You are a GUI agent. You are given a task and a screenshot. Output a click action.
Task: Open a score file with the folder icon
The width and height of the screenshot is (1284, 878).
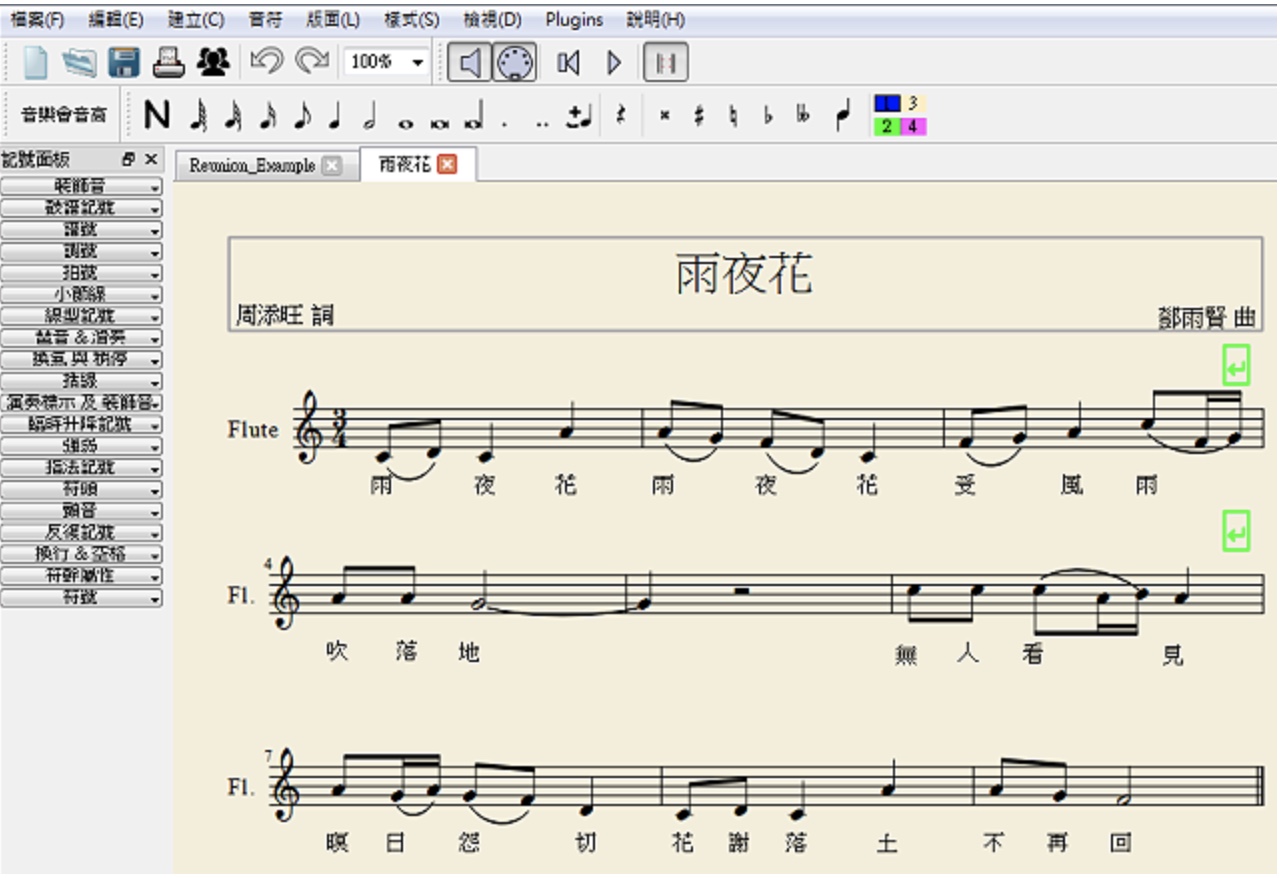pos(79,63)
